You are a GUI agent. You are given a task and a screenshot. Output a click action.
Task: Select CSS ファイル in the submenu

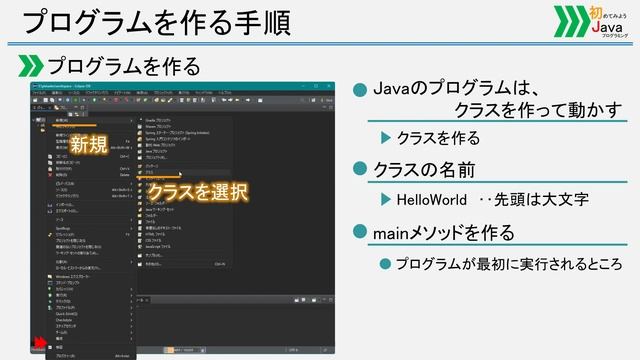tap(184, 240)
